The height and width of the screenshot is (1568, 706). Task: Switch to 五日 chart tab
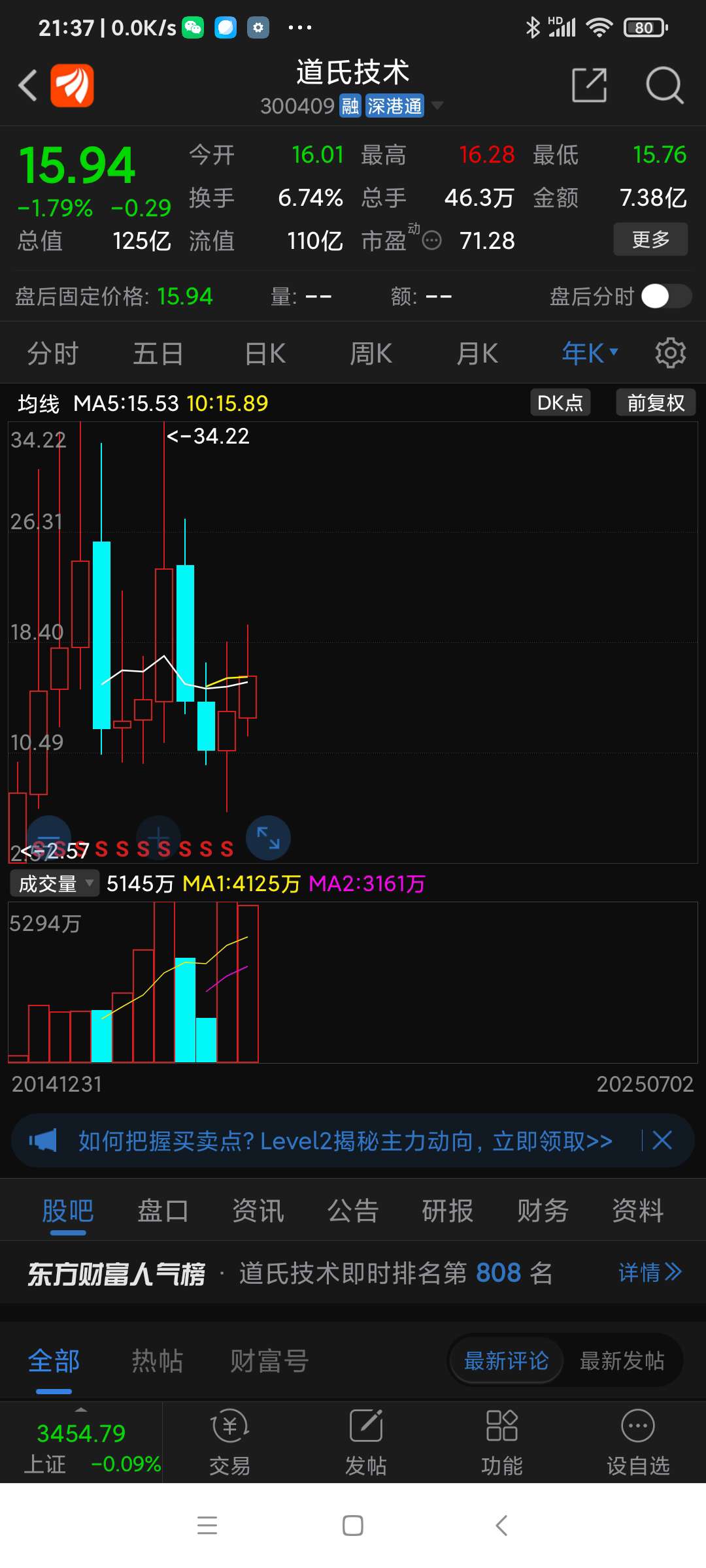(x=158, y=353)
